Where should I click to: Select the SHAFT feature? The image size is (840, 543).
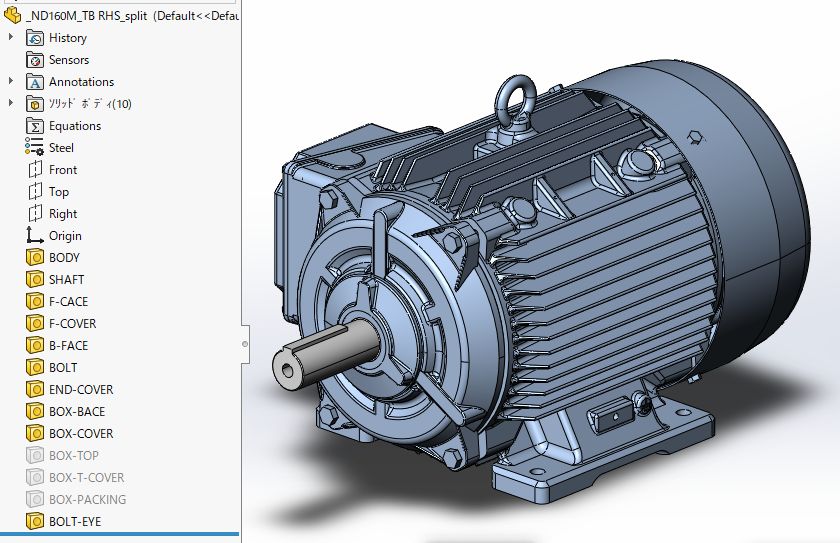[66, 280]
